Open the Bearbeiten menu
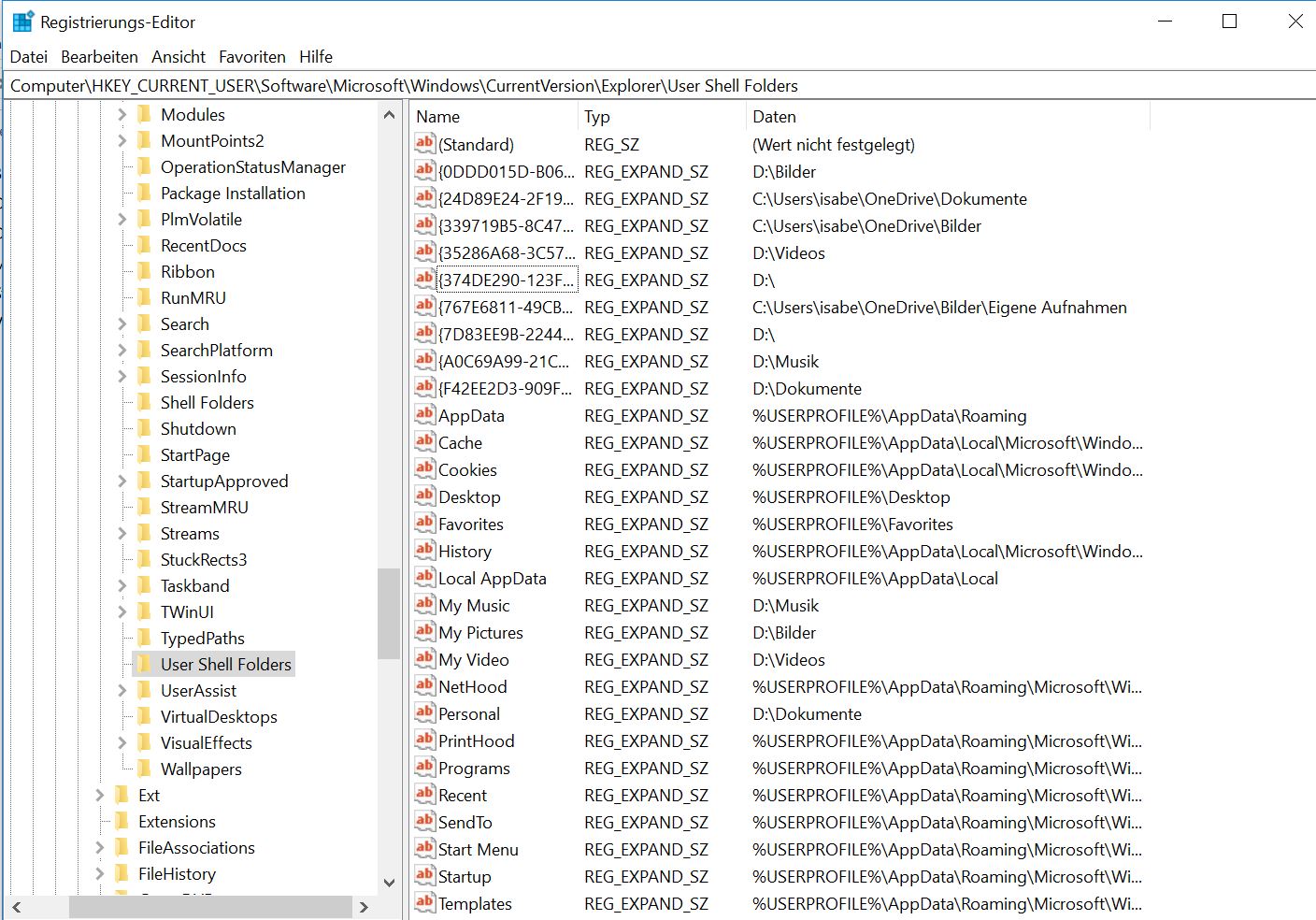 (x=99, y=57)
